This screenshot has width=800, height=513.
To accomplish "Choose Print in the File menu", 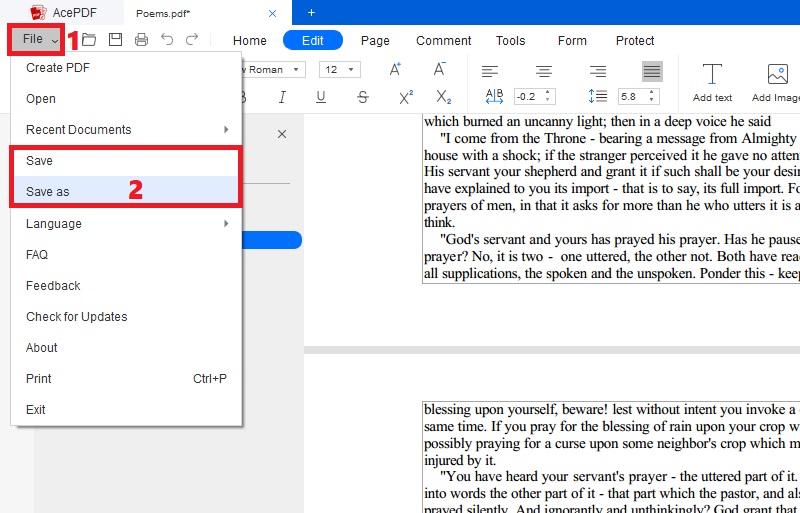I will pyautogui.click(x=126, y=379).
